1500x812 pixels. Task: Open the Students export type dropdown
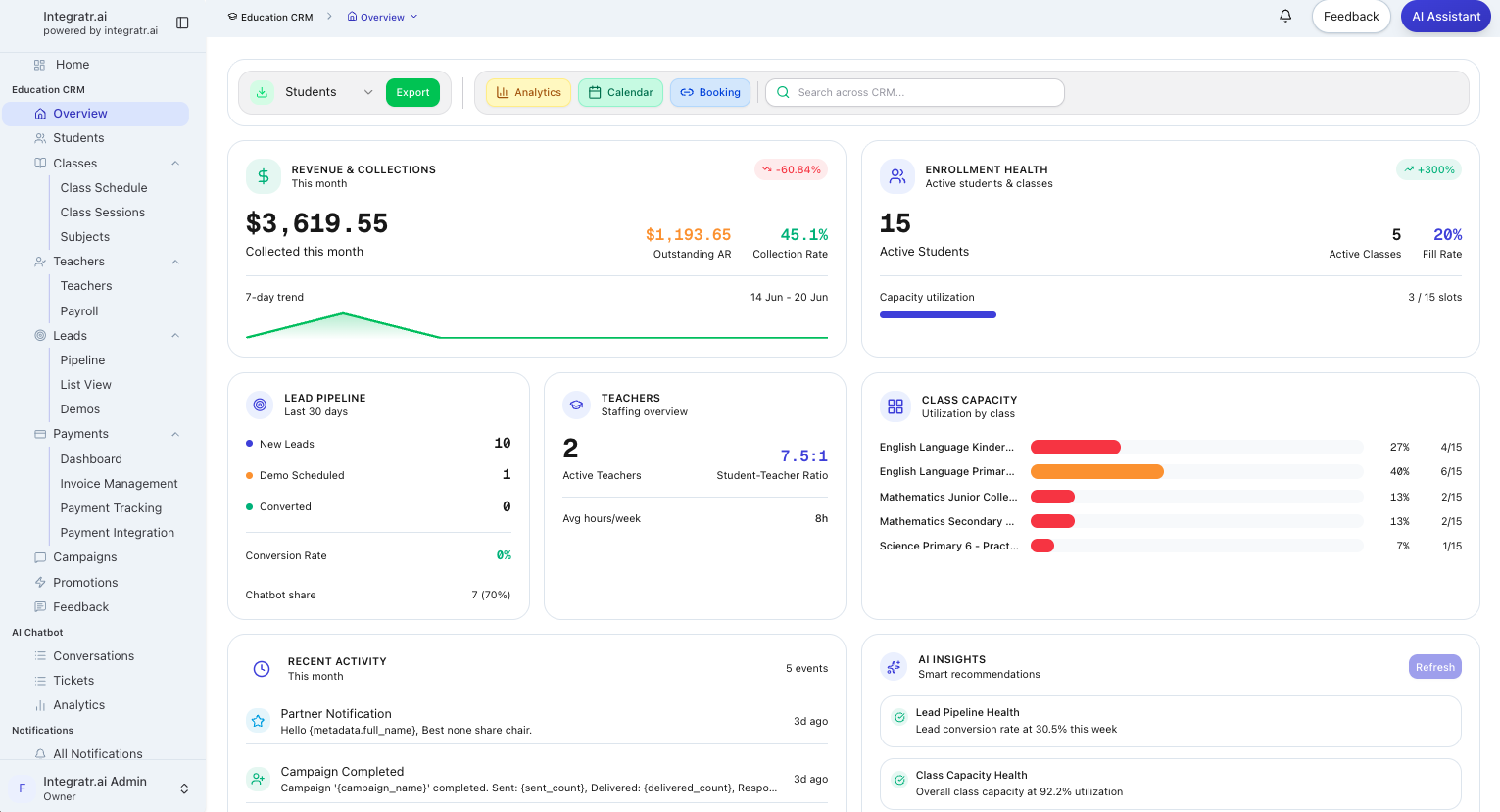click(328, 92)
